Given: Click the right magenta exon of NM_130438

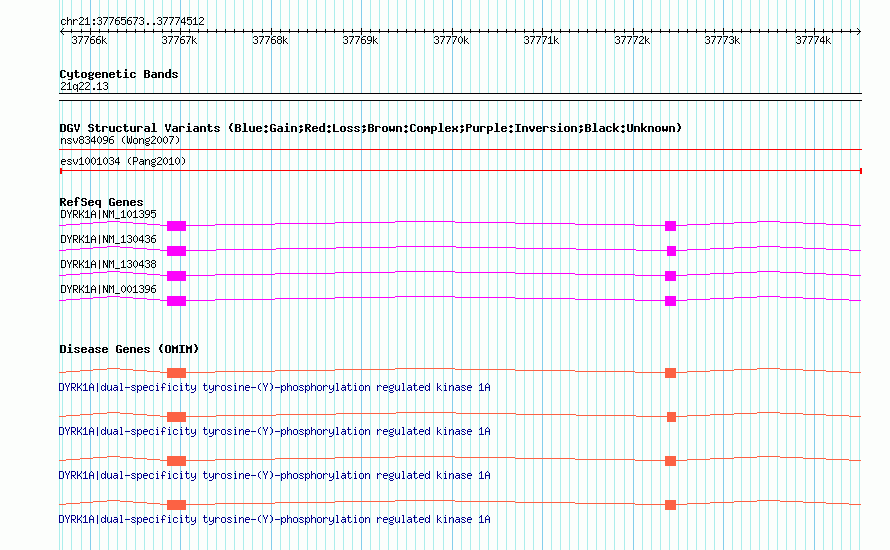Looking at the screenshot, I should (670, 276).
